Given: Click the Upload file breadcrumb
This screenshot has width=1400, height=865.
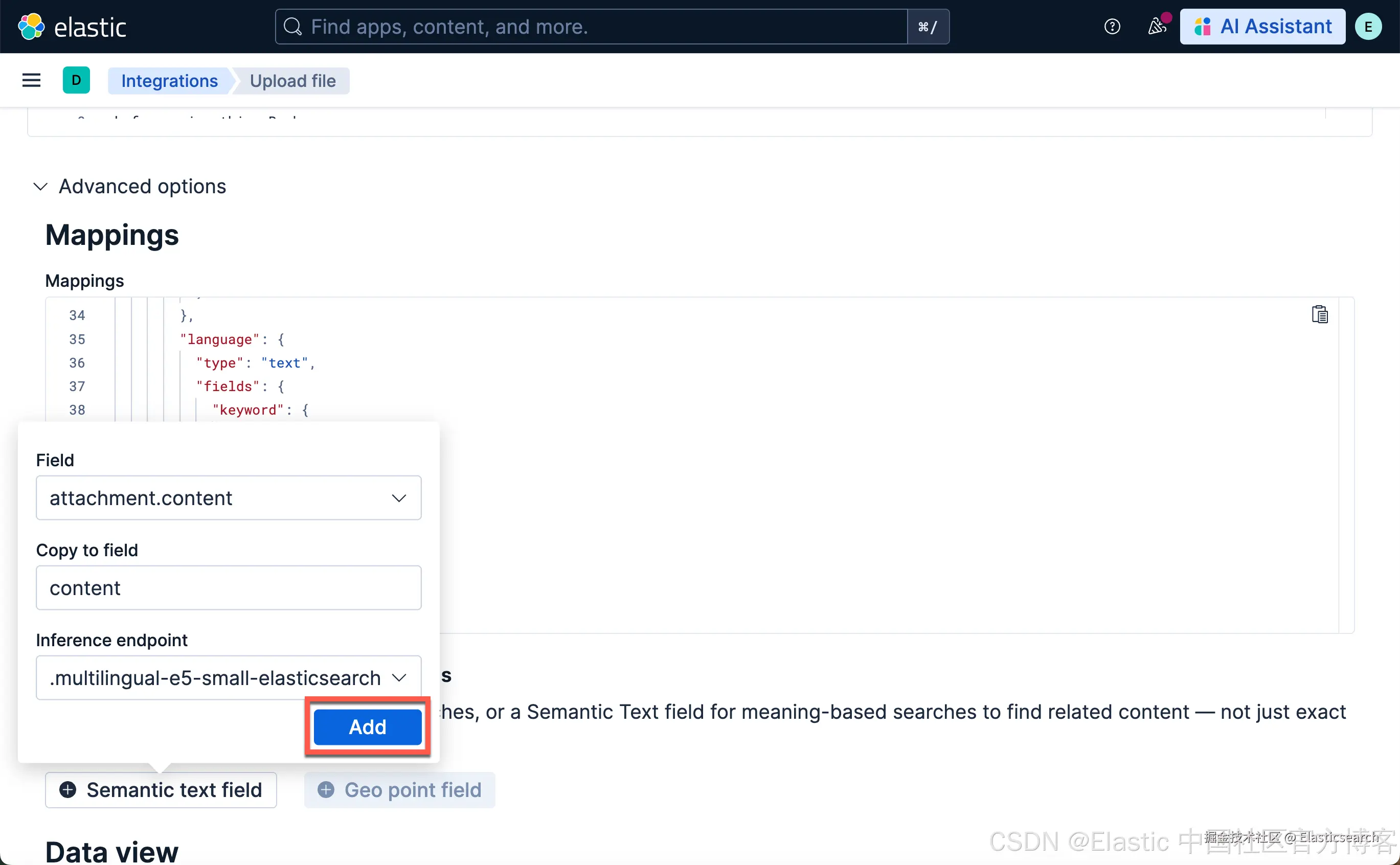Looking at the screenshot, I should point(292,81).
